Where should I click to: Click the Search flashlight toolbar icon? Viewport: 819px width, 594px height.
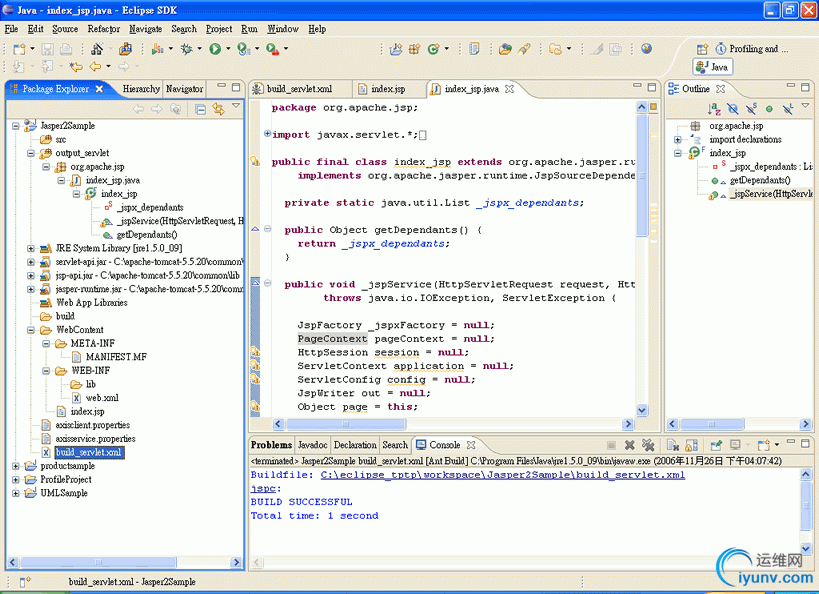[x=524, y=49]
